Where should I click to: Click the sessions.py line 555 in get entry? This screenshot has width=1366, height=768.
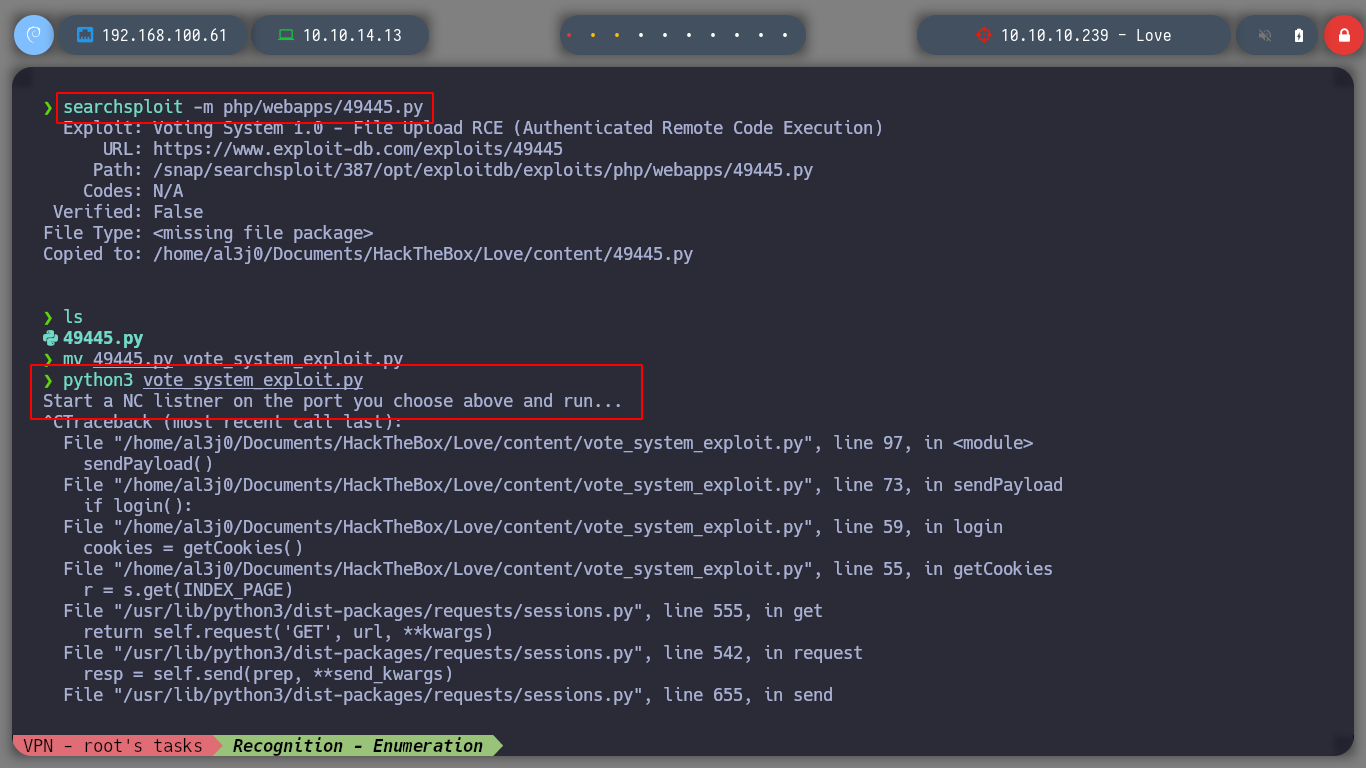[x=443, y=611]
